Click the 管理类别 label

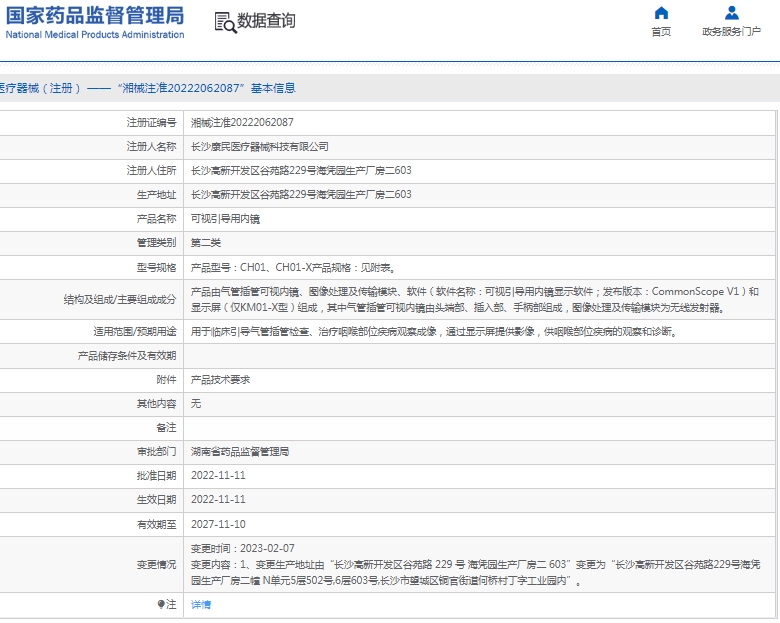[156, 242]
